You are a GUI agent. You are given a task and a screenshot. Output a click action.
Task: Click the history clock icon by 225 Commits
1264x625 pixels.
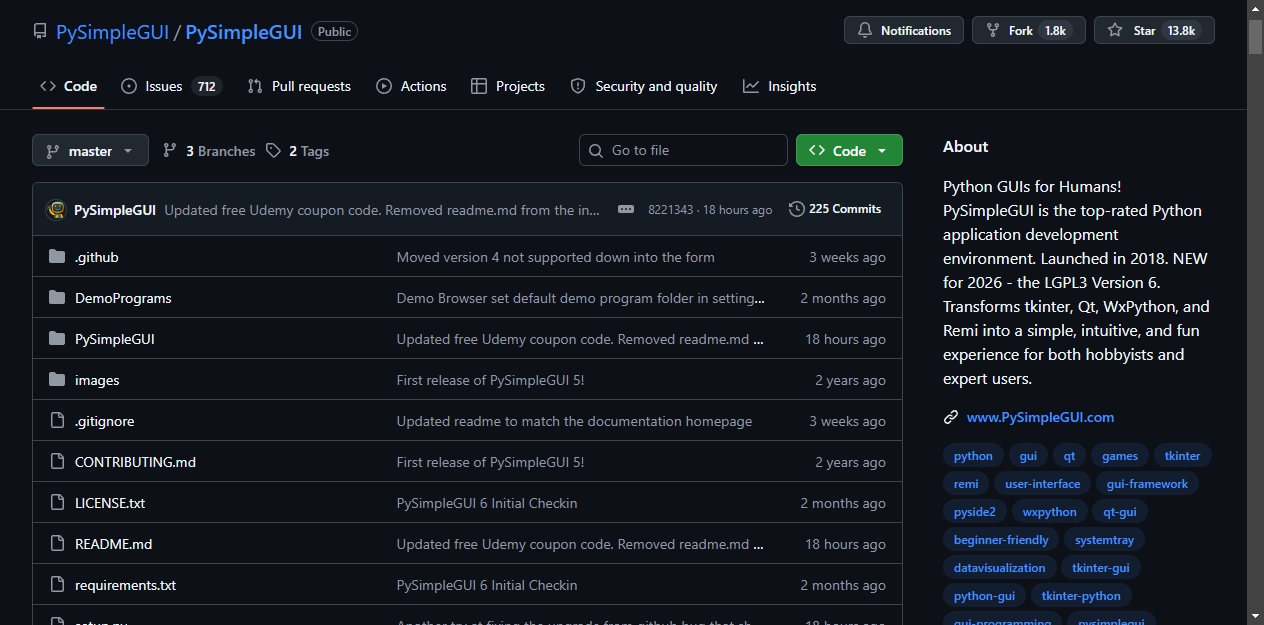coord(797,209)
